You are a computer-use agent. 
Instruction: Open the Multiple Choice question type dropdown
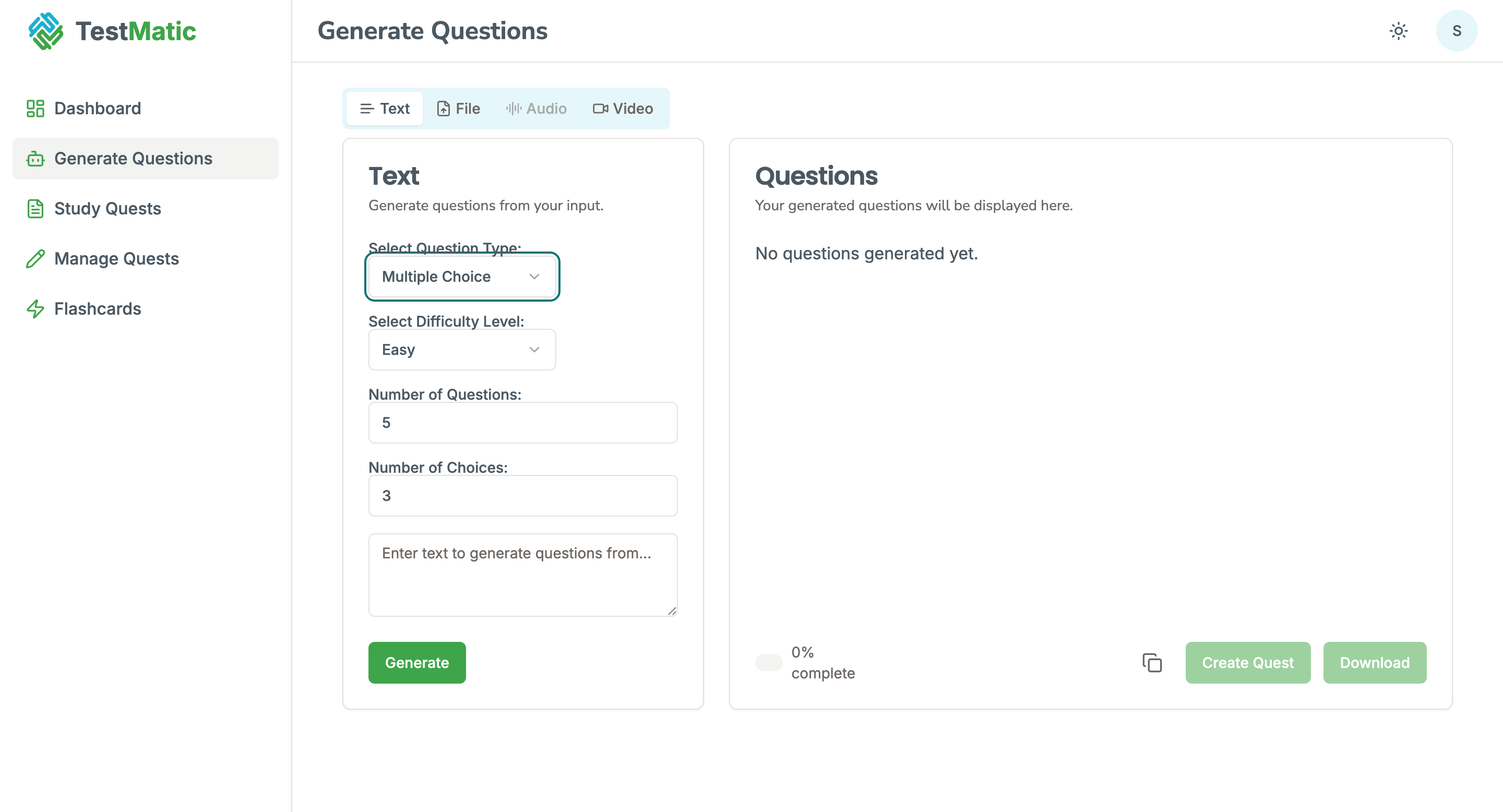point(461,277)
